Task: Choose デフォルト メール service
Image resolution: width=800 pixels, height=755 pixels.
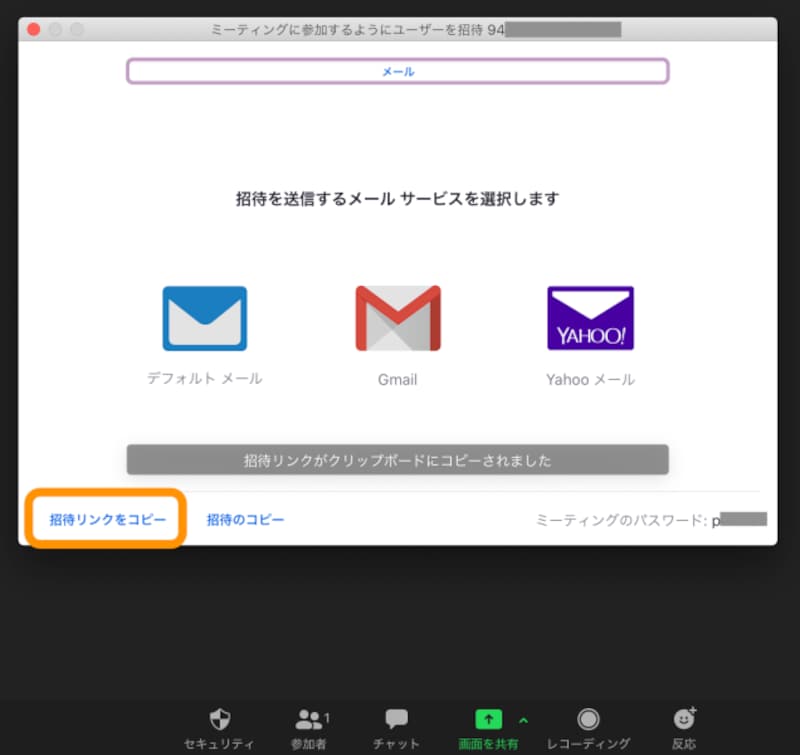Action: coord(204,316)
